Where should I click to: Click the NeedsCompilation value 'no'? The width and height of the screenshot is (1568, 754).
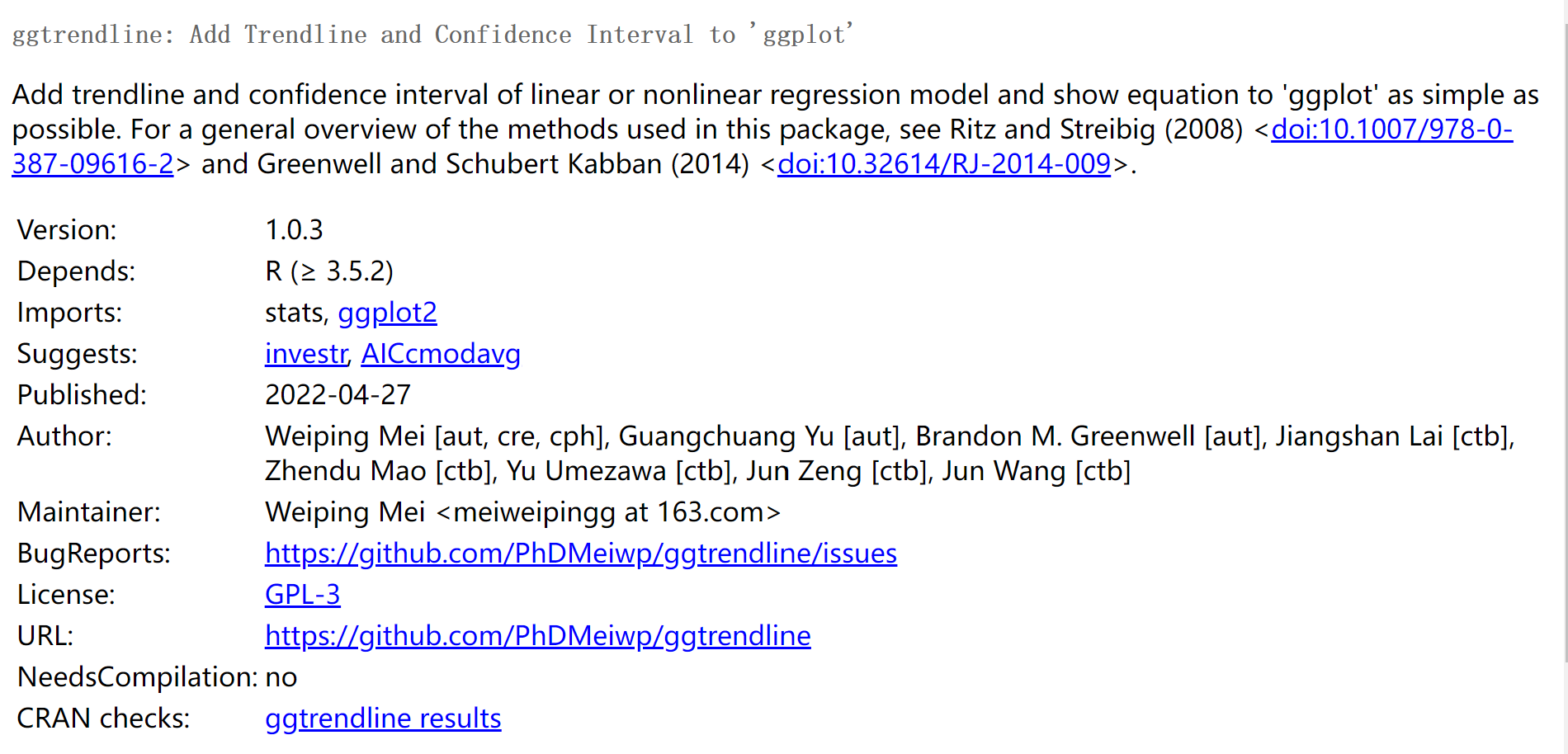click(281, 677)
